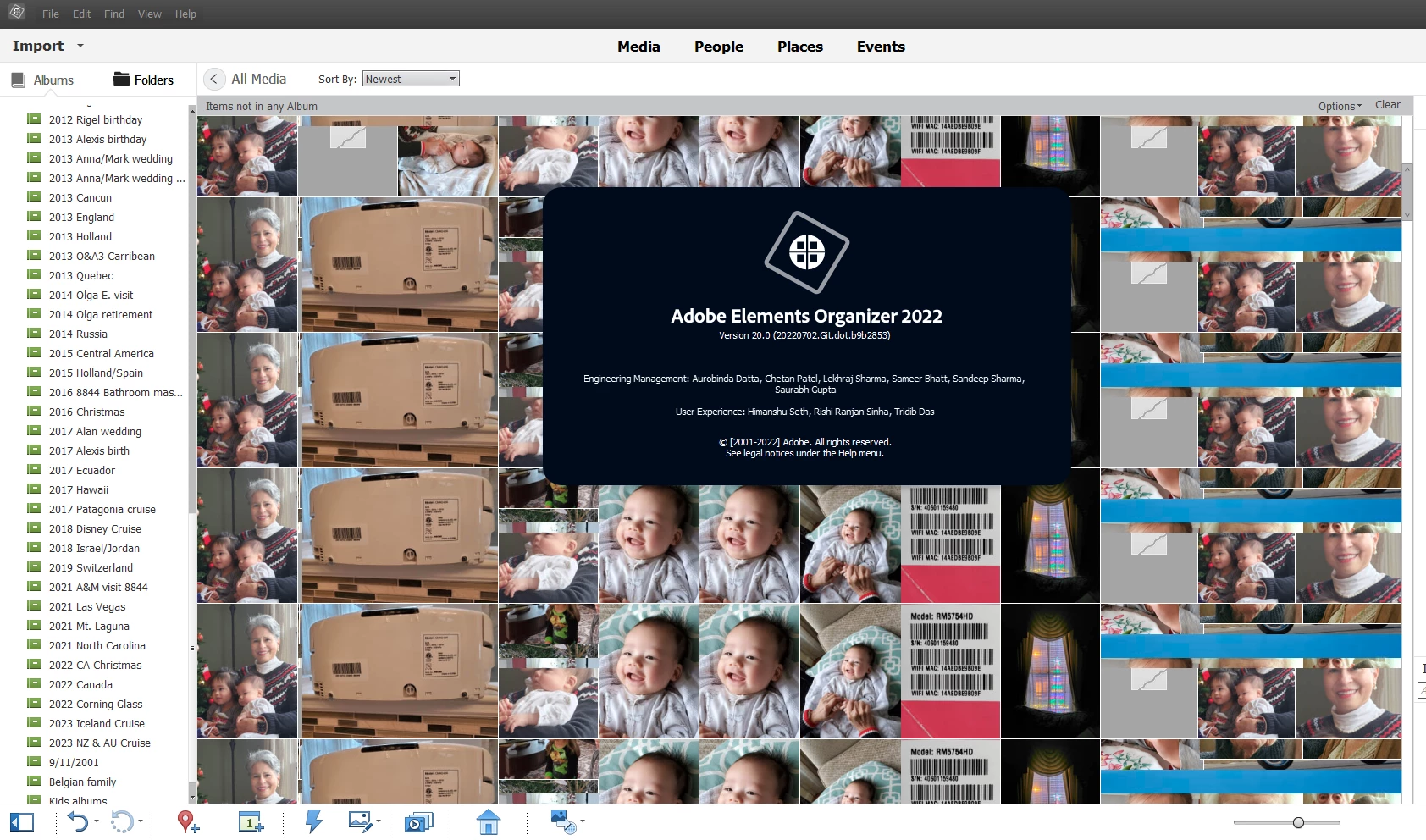Start a slideshow of media
The width and height of the screenshot is (1426, 840).
pyautogui.click(x=418, y=822)
